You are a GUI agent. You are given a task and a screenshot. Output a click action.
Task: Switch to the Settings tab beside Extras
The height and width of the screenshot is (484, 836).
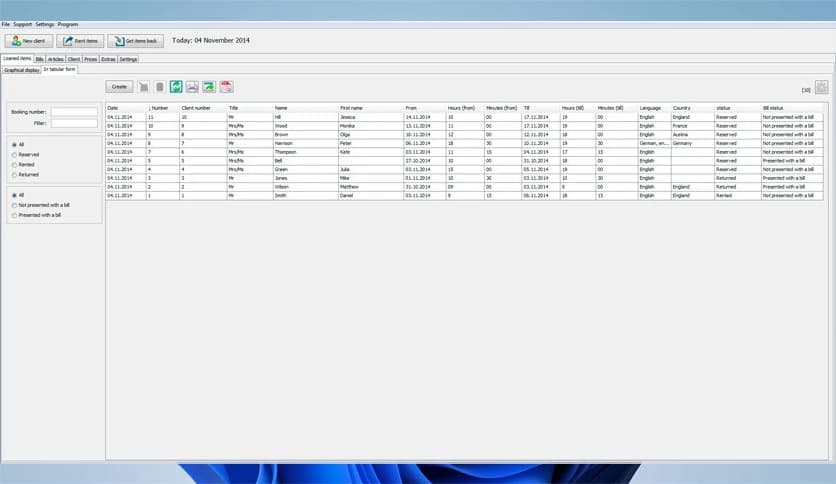click(128, 59)
